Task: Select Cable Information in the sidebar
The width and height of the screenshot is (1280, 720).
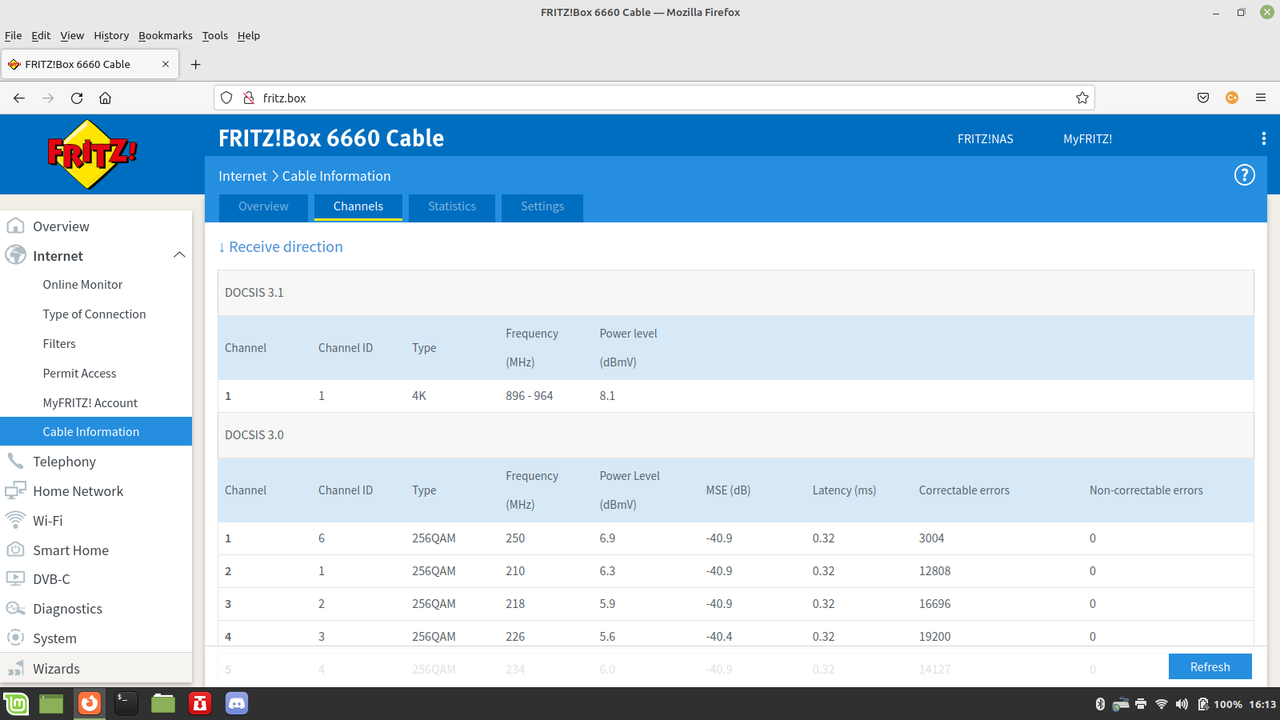Action: coord(96,432)
